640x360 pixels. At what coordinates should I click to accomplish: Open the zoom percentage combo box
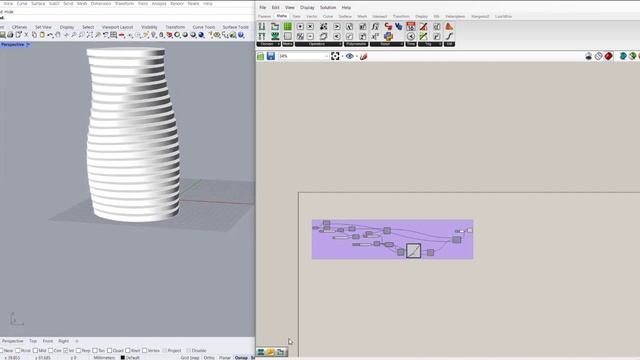(303, 56)
